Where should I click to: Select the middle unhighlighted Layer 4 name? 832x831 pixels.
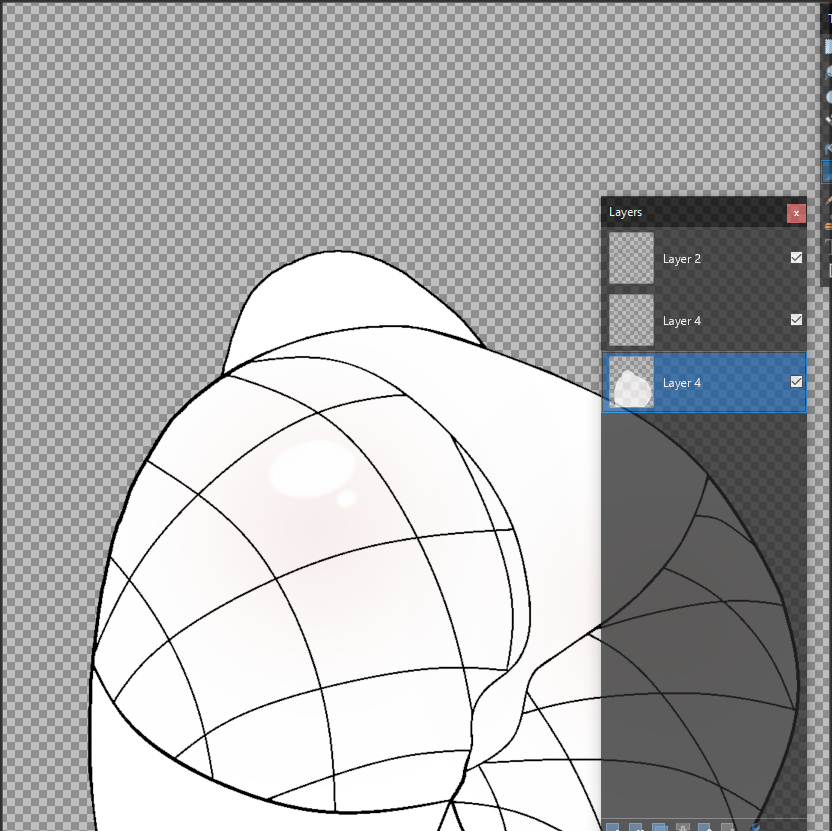682,321
